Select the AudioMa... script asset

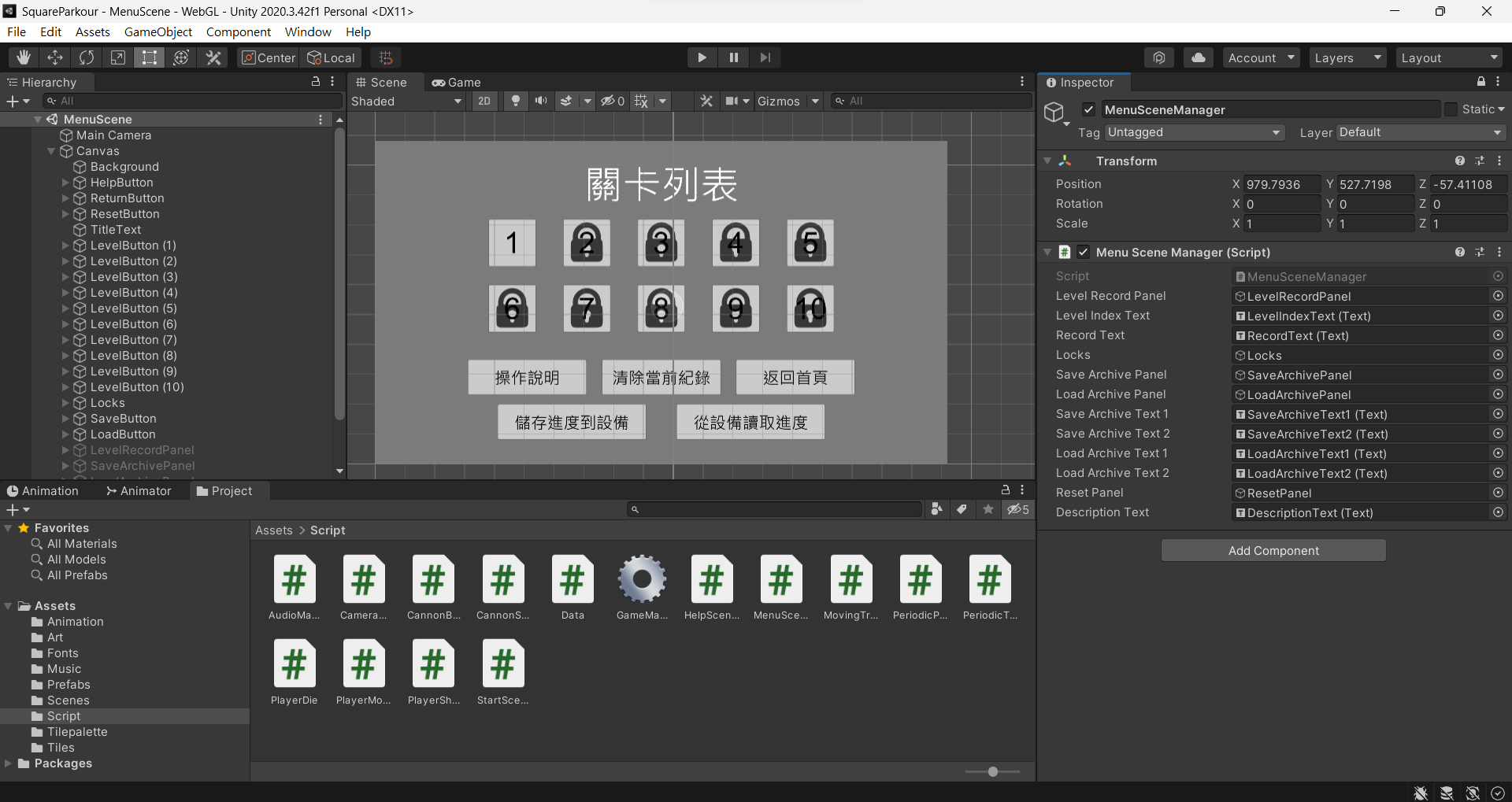tap(294, 587)
